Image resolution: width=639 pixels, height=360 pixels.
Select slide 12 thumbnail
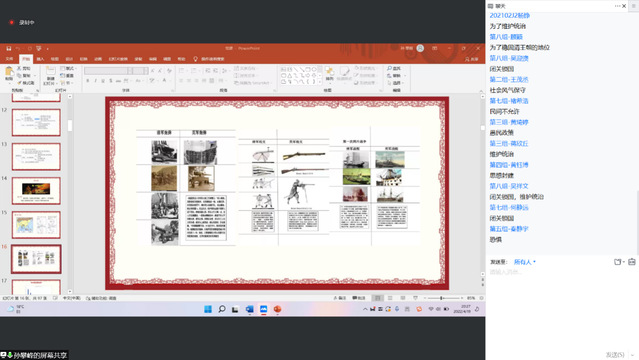pyautogui.click(x=36, y=122)
